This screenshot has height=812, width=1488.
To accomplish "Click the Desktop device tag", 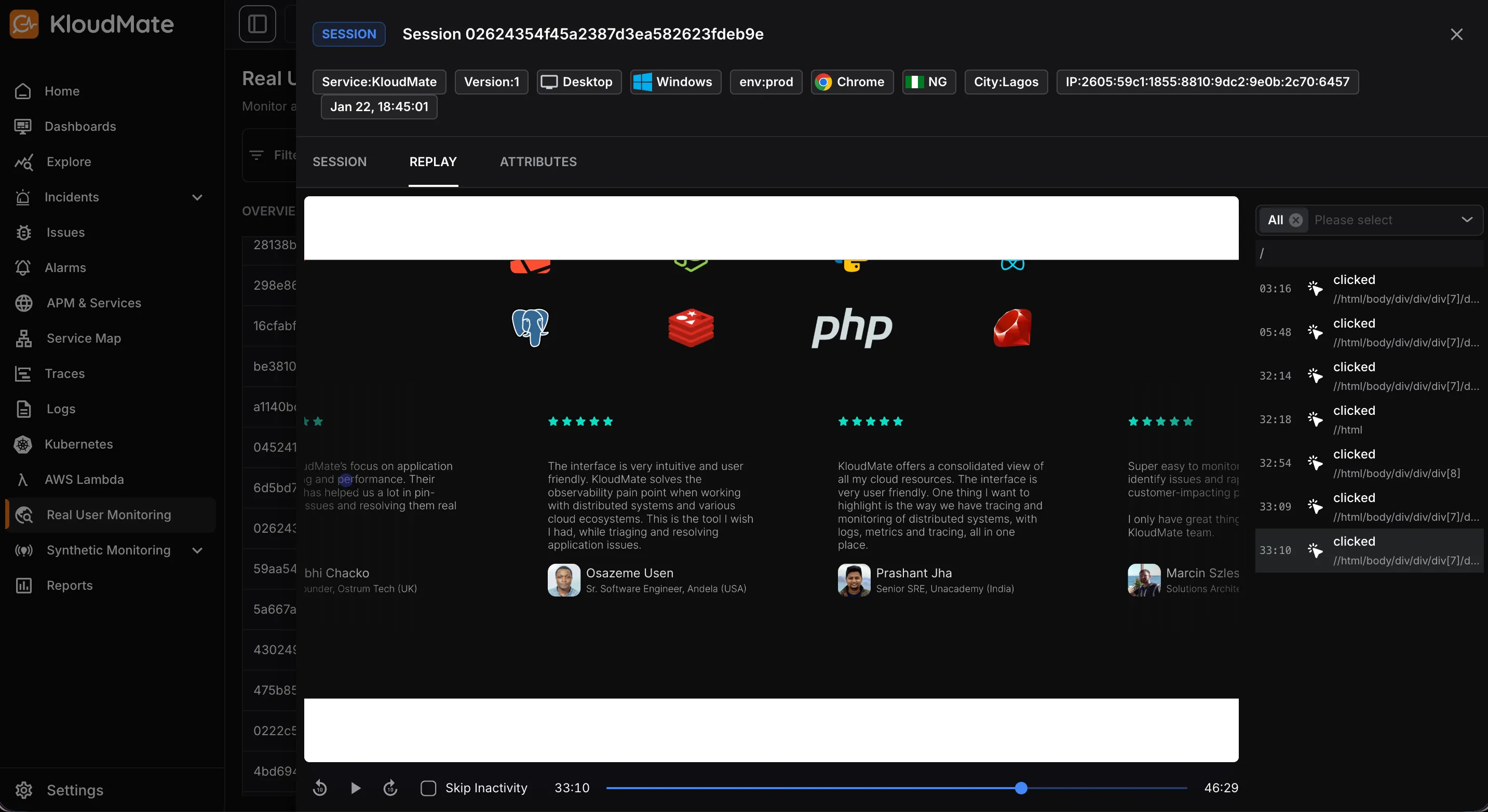I will 579,82.
